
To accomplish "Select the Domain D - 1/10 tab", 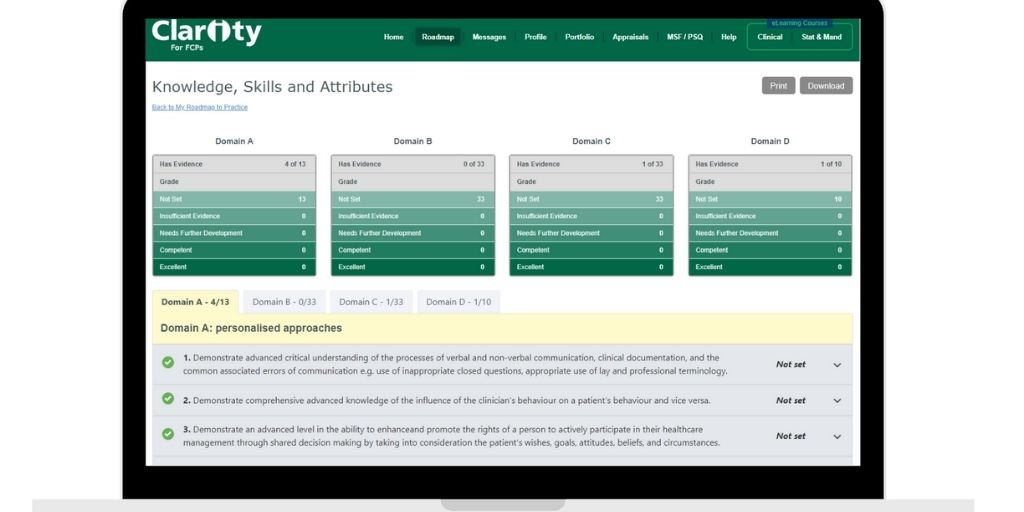I will [x=457, y=302].
